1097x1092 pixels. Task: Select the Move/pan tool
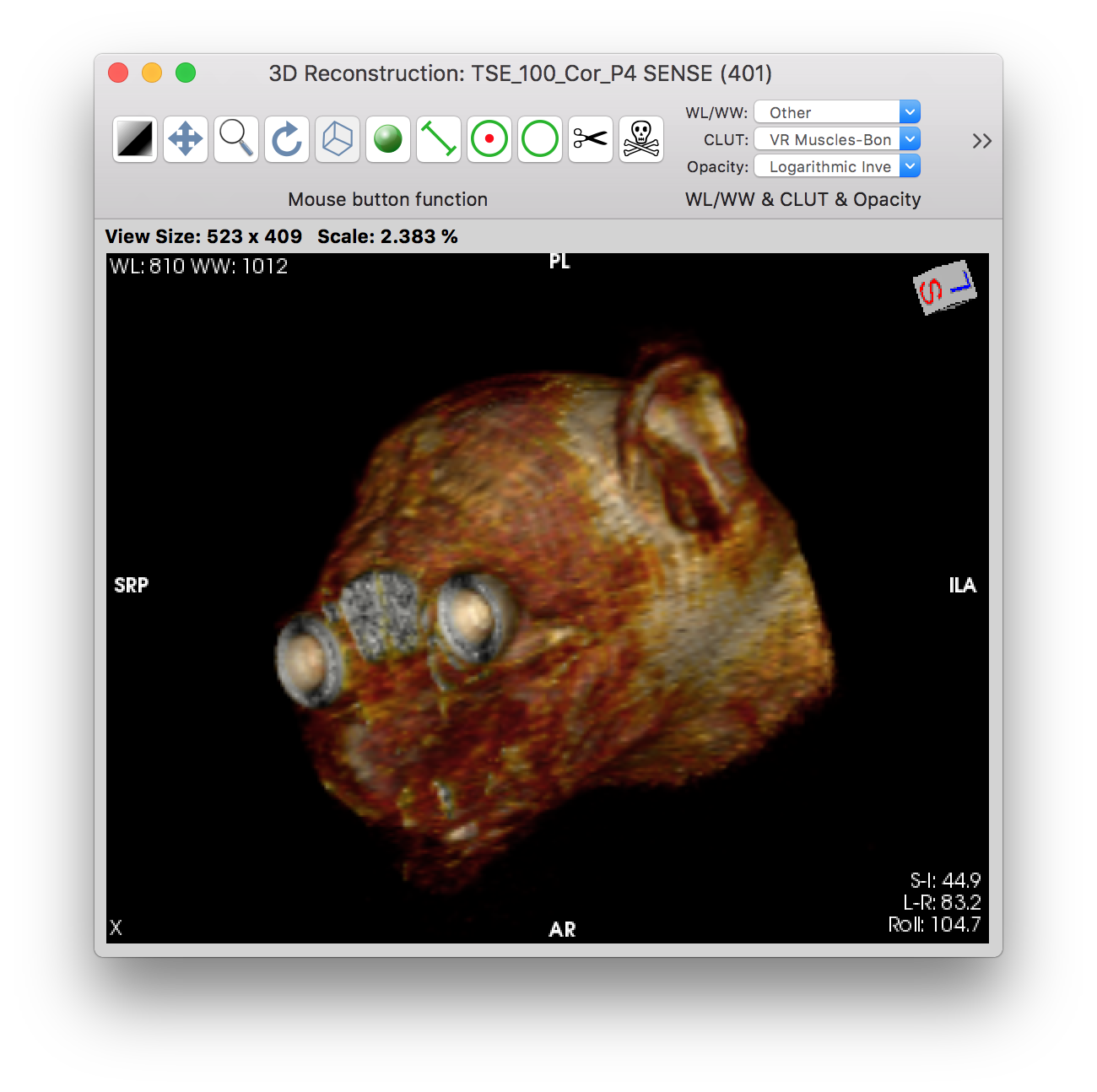tap(186, 139)
